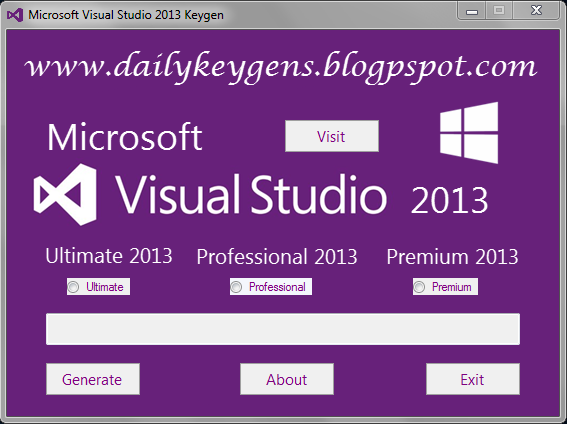Screen dimensions: 567x424
Task: Click the white Windows logo
Action: (469, 132)
